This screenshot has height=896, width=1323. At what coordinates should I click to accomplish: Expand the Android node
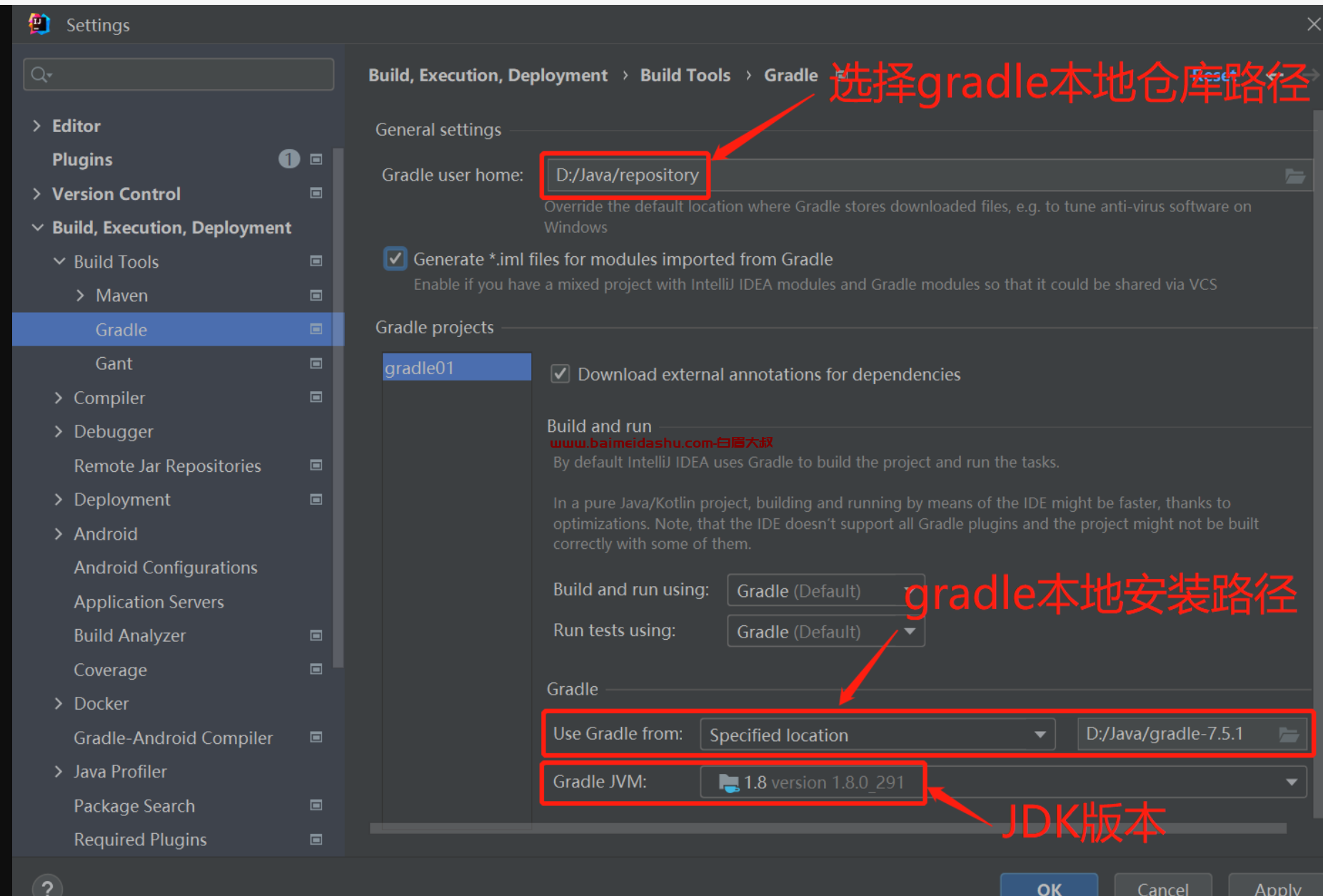point(59,533)
